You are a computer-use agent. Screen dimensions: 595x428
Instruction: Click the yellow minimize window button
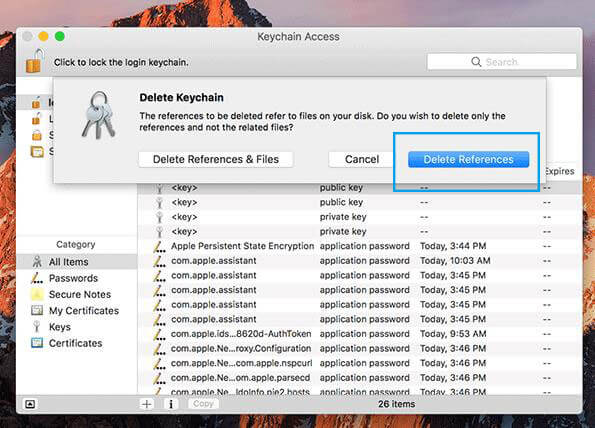(43, 36)
